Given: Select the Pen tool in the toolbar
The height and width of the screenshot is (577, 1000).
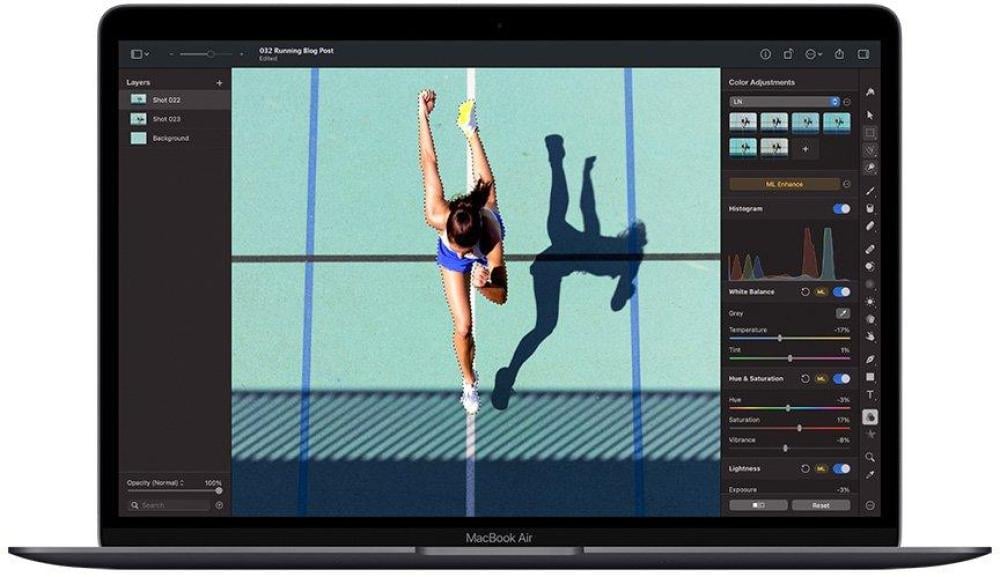Looking at the screenshot, I should point(870,358).
